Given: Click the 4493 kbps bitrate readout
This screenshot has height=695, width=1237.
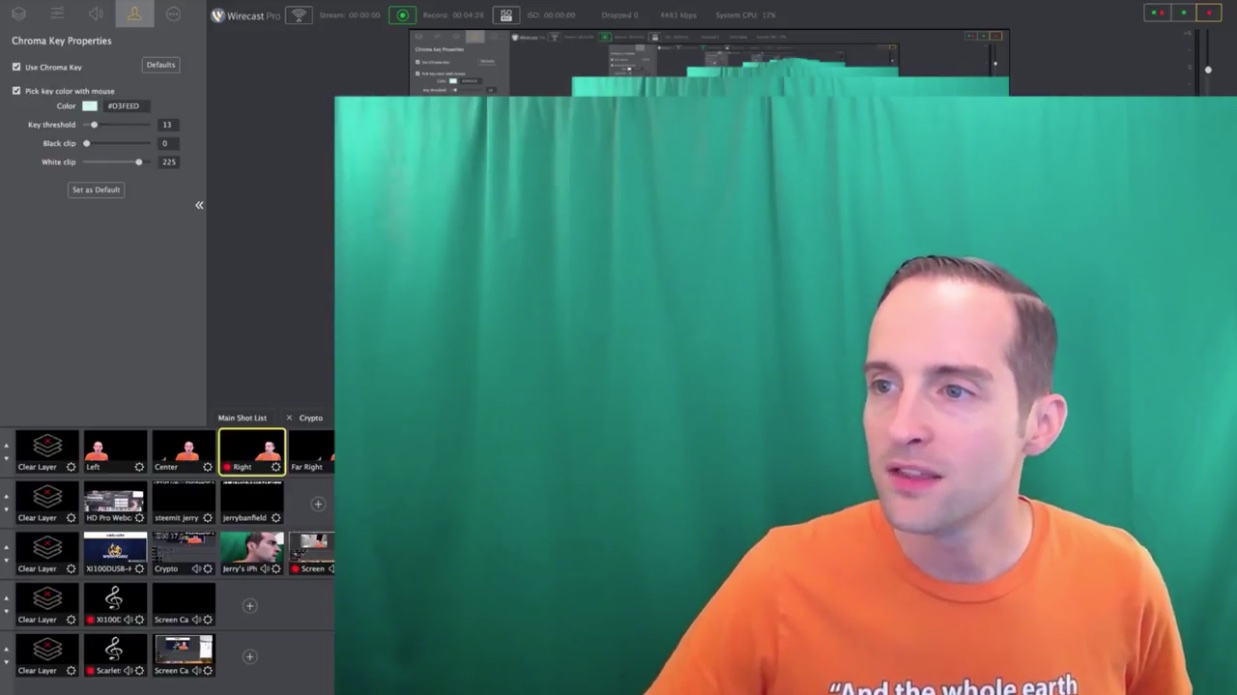Looking at the screenshot, I should pyautogui.click(x=678, y=15).
